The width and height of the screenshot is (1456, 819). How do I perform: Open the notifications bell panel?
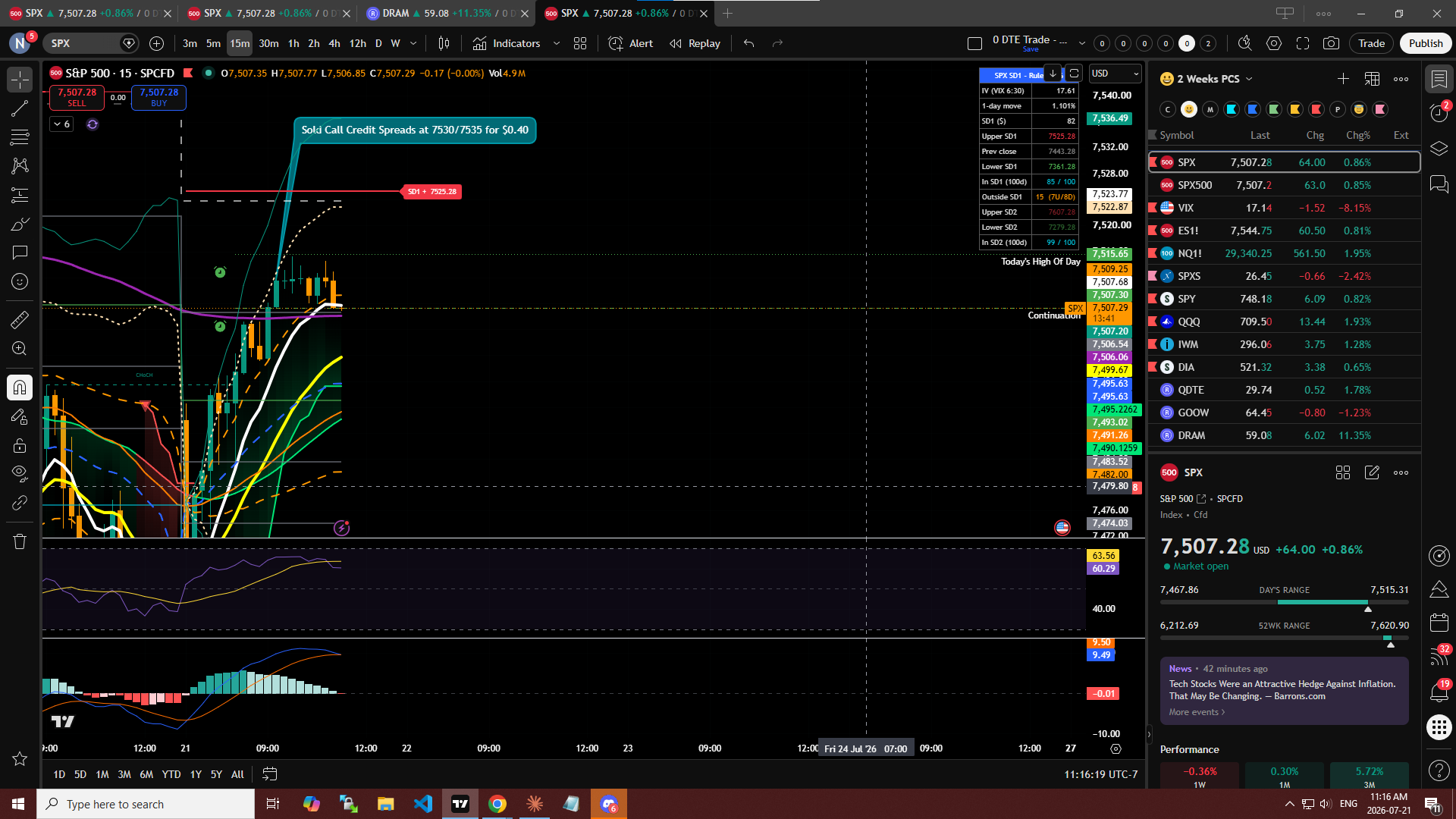1439,692
